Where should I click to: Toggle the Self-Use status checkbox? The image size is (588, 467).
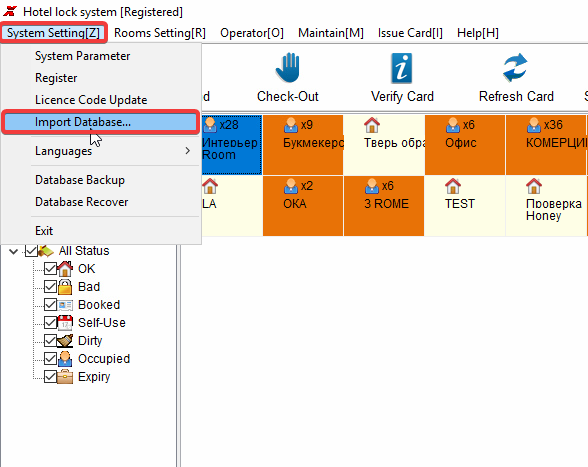[50, 323]
